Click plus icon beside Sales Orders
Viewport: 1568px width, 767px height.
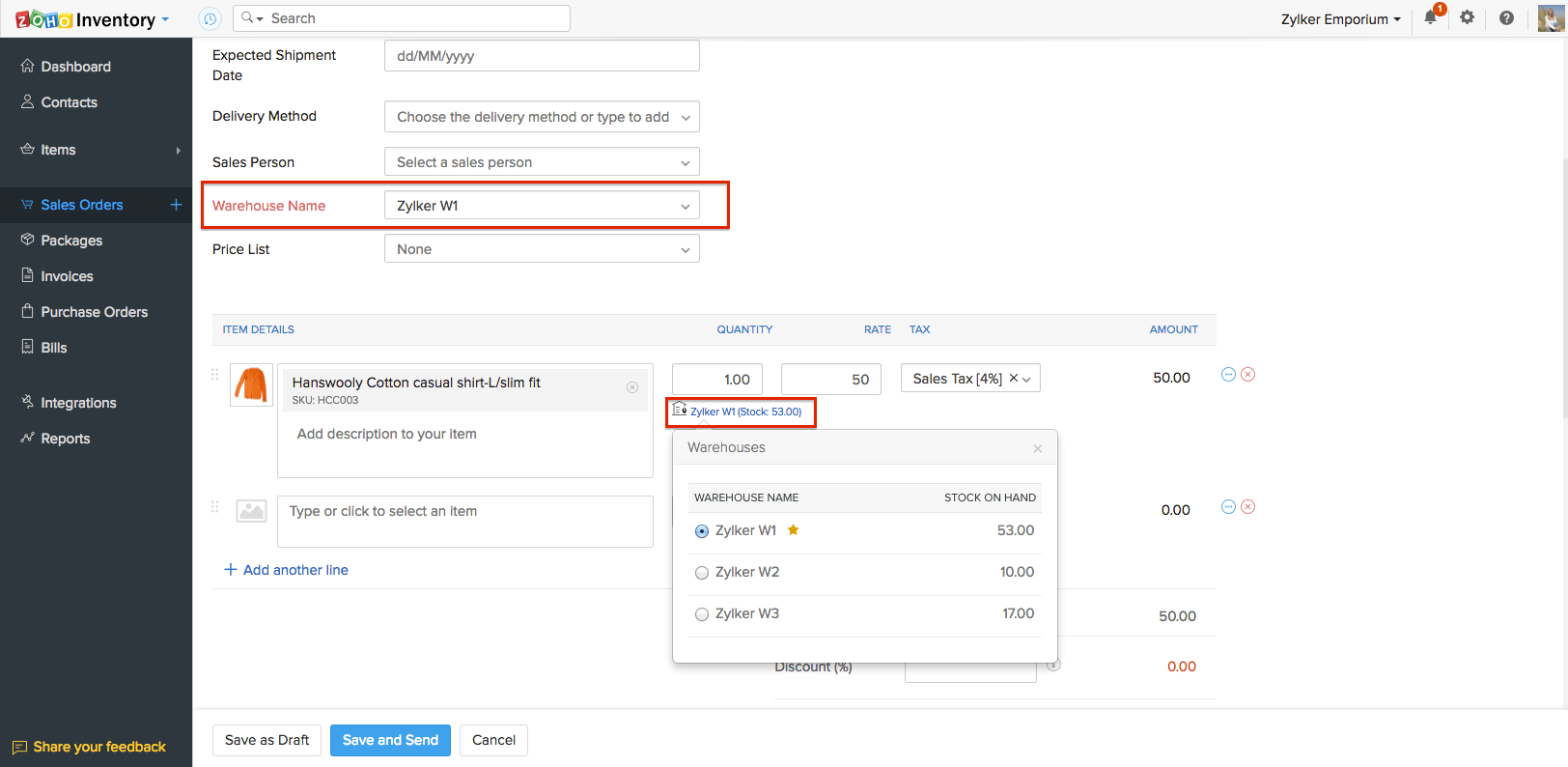pos(176,205)
